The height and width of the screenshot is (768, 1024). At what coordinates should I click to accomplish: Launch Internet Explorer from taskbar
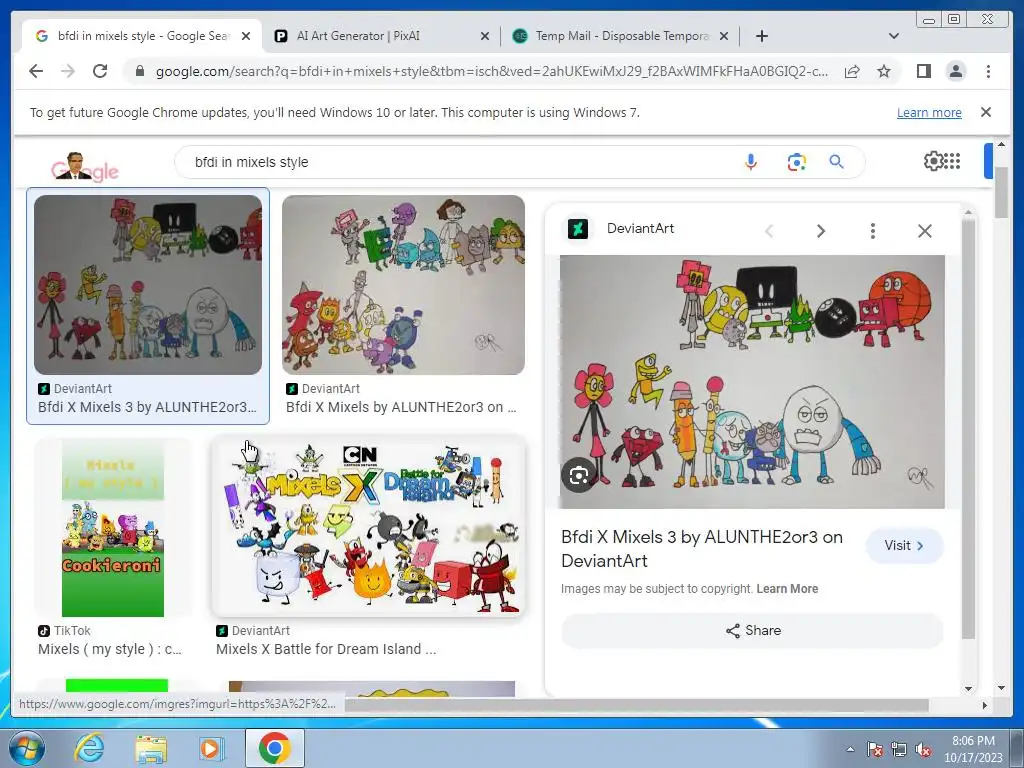[88, 748]
